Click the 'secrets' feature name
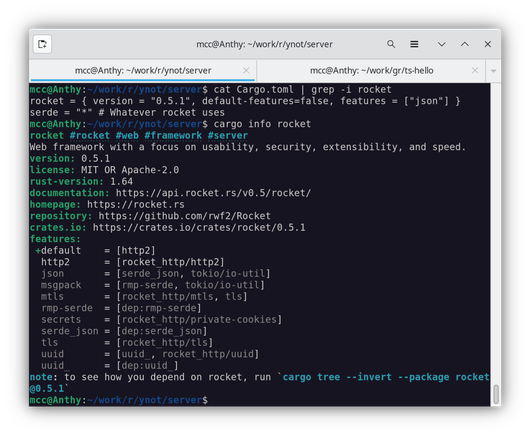This screenshot has height=435, width=530. (x=61, y=319)
